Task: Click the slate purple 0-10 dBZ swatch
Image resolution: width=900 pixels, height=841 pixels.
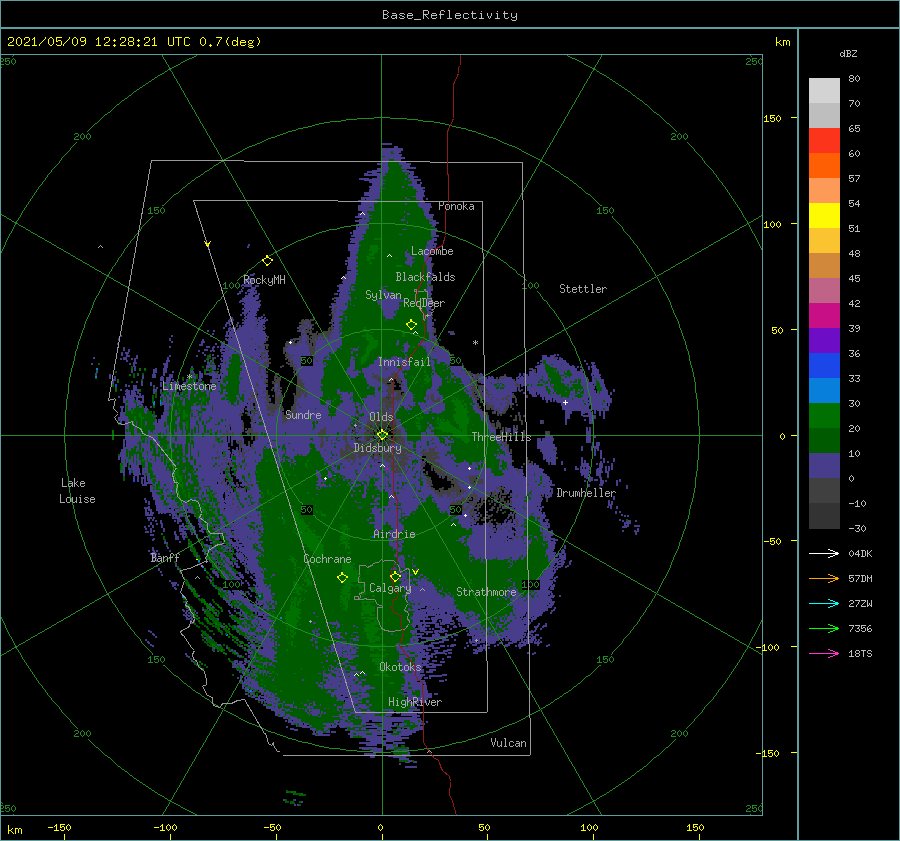Action: point(824,466)
